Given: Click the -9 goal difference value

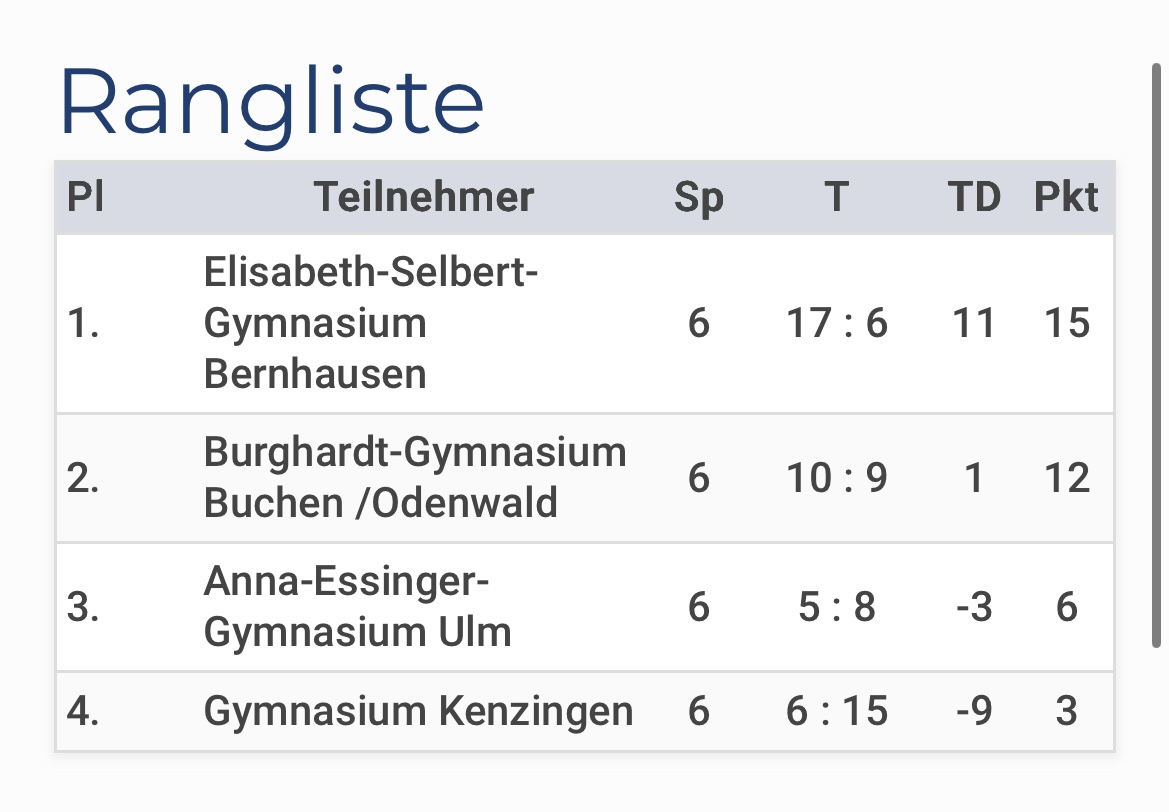Looking at the screenshot, I should (974, 711).
